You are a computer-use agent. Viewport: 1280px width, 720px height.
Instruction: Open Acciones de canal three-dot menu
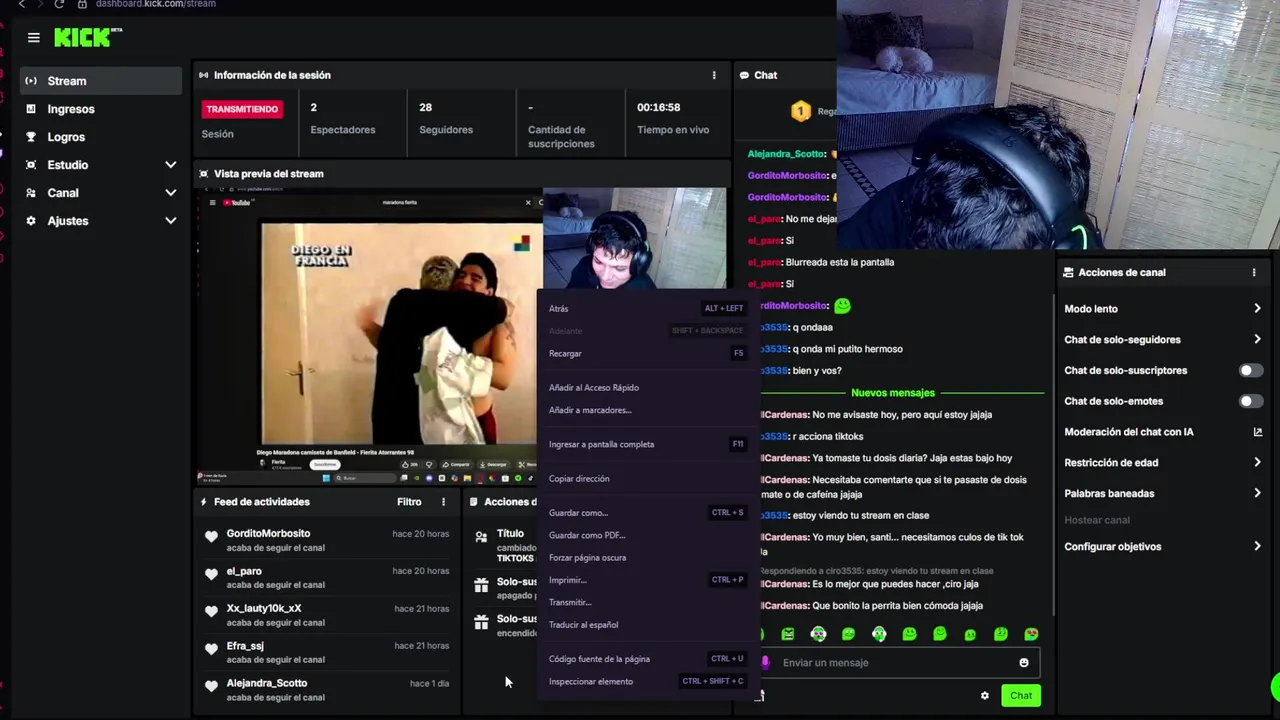[x=1254, y=272]
